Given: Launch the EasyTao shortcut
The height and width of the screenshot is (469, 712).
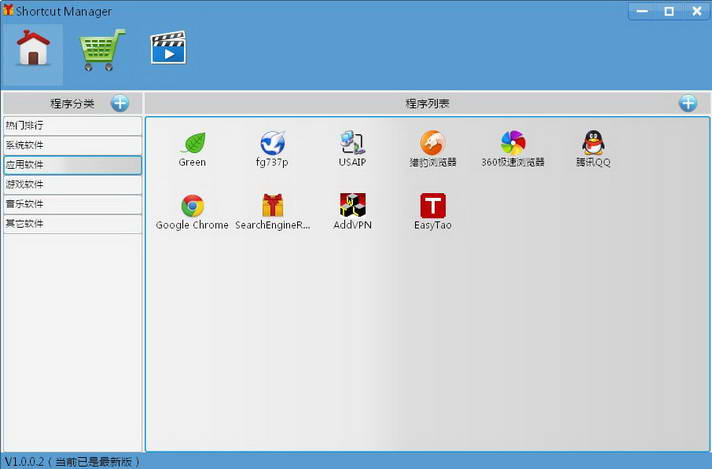Looking at the screenshot, I should pos(433,212).
